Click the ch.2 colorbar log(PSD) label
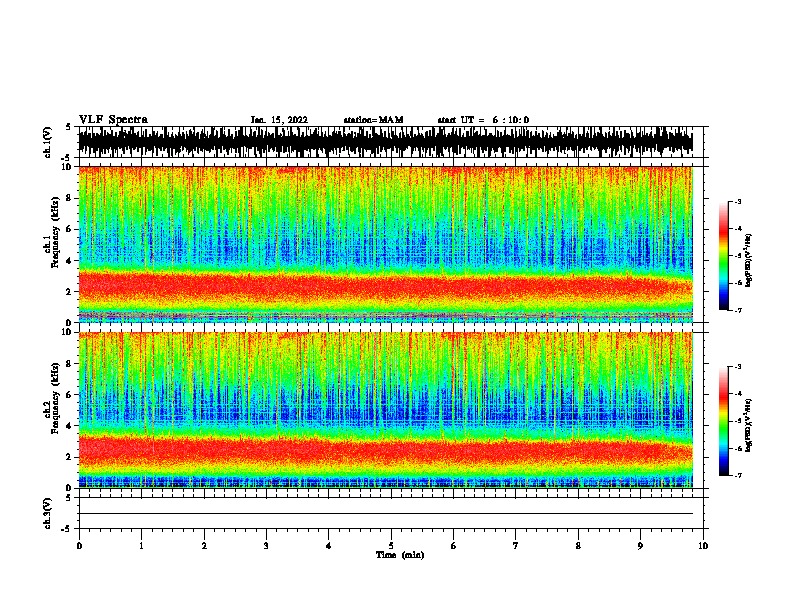This screenshot has width=792, height=612. tap(748, 425)
